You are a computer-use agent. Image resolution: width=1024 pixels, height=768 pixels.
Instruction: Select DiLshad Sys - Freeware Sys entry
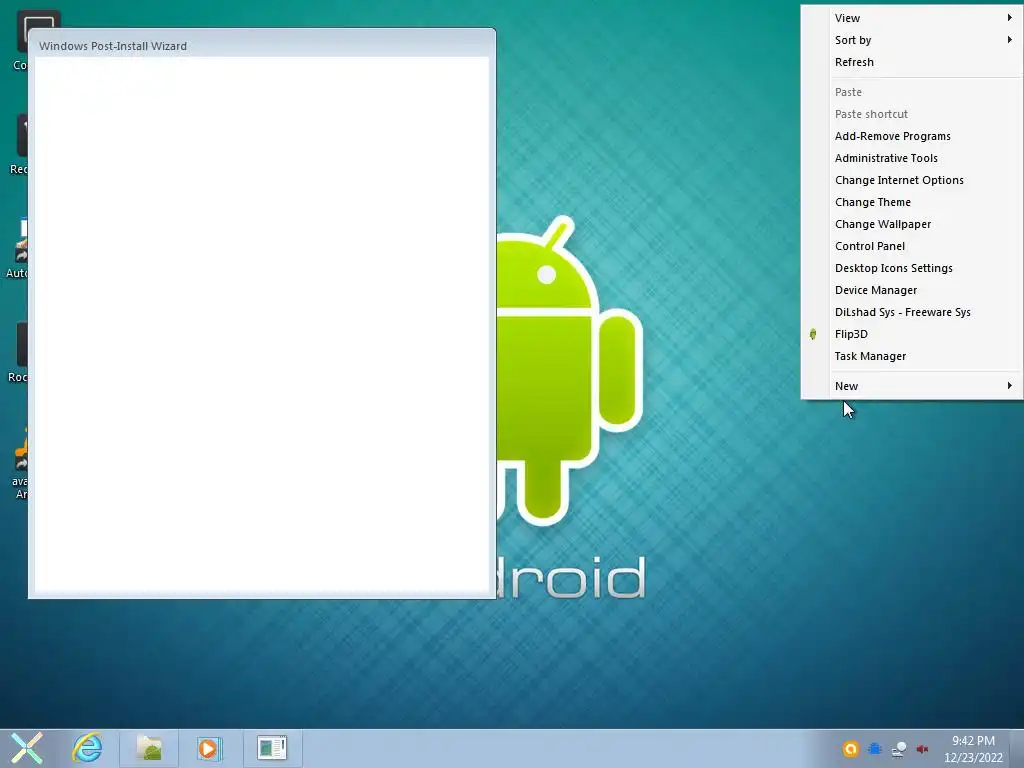point(912,312)
